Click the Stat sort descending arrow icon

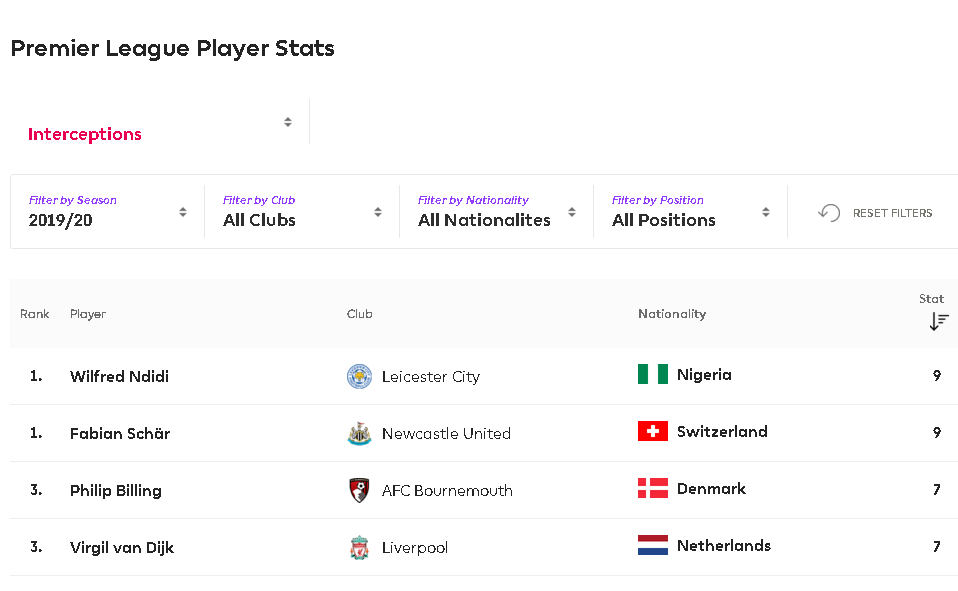click(938, 321)
